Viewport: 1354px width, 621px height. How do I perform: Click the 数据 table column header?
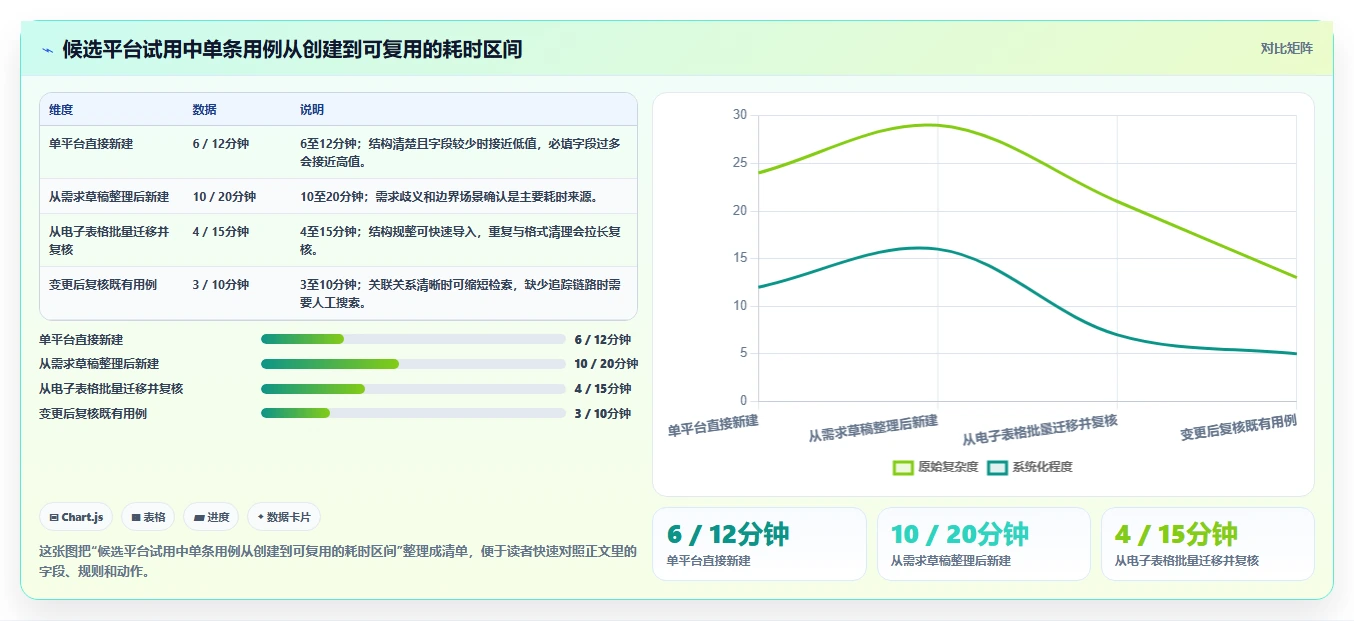pos(205,110)
